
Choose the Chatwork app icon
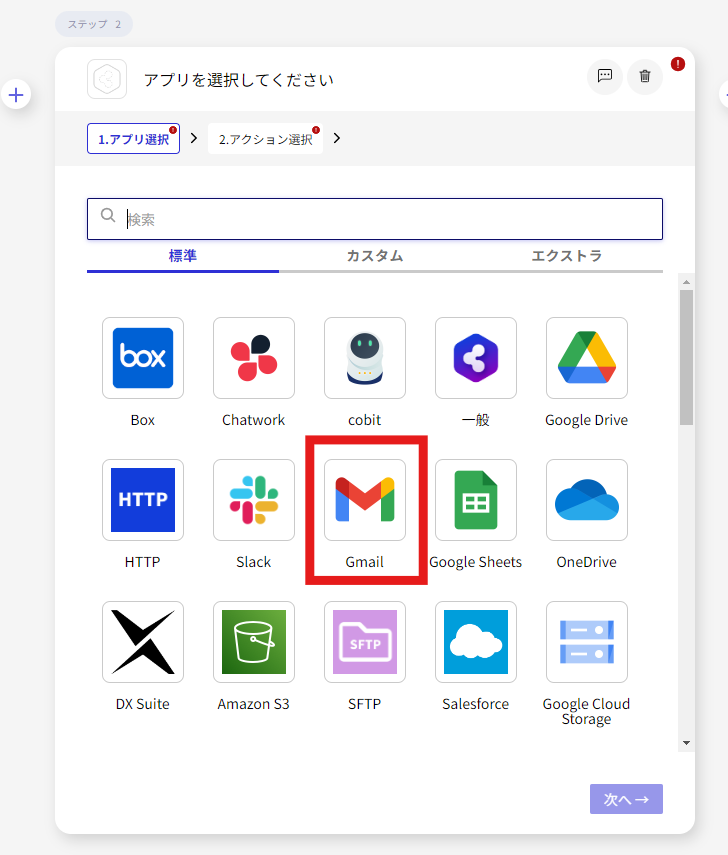254,358
